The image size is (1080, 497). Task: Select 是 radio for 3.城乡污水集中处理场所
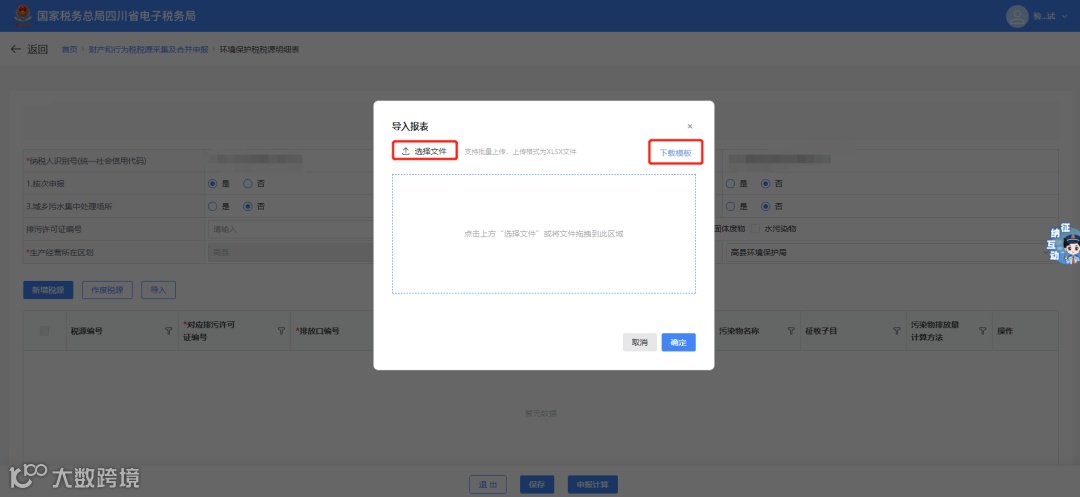point(213,207)
